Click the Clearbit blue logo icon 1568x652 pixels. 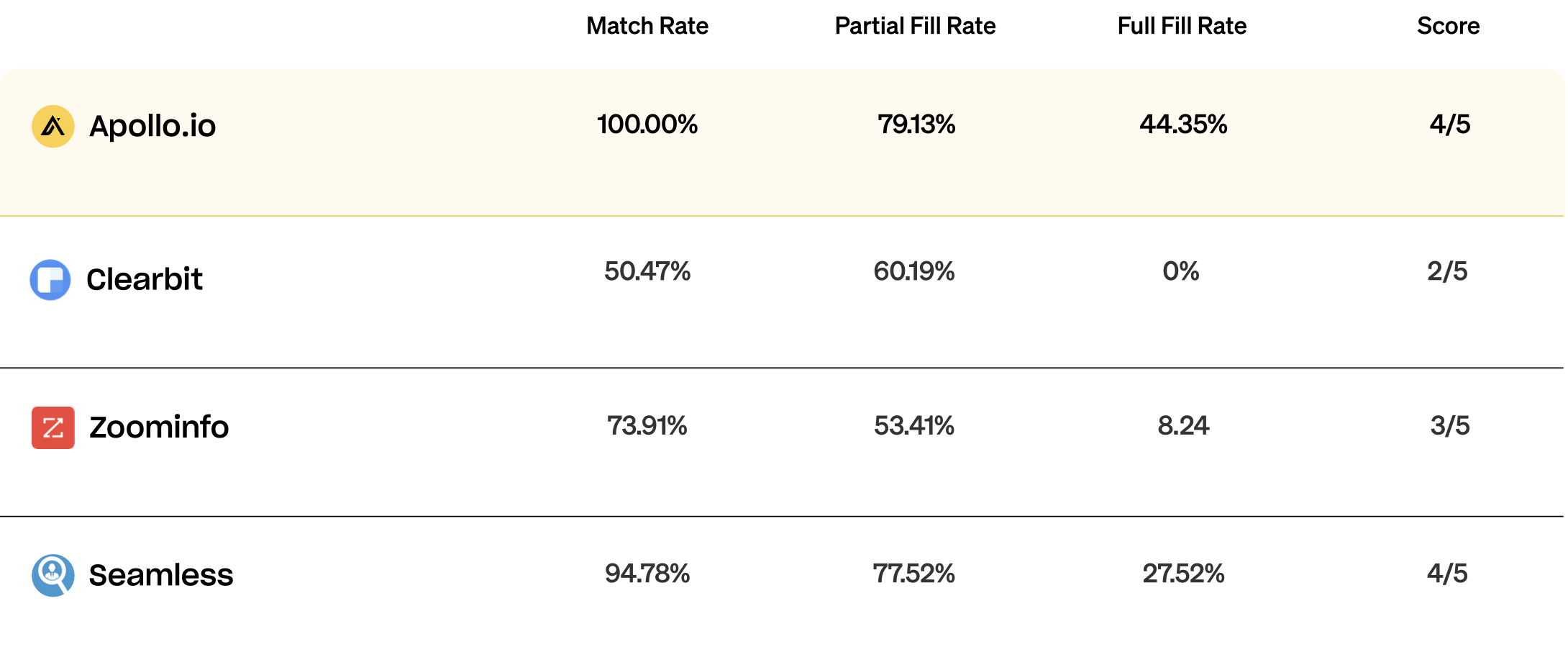pyautogui.click(x=50, y=280)
